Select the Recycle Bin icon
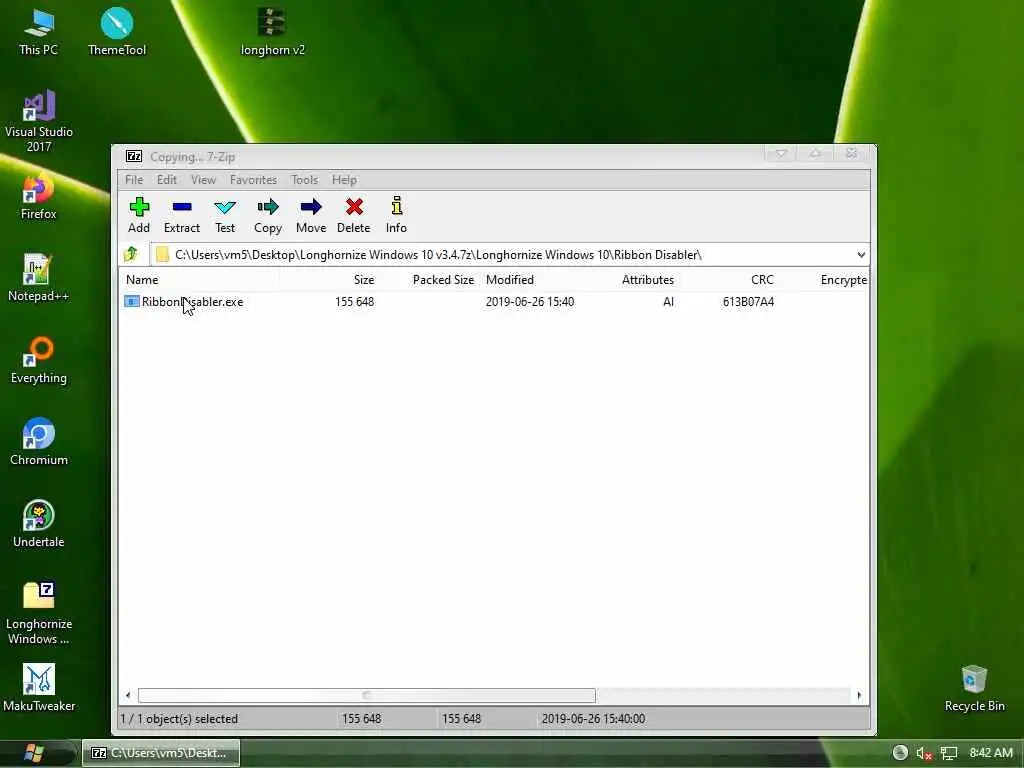 974,688
